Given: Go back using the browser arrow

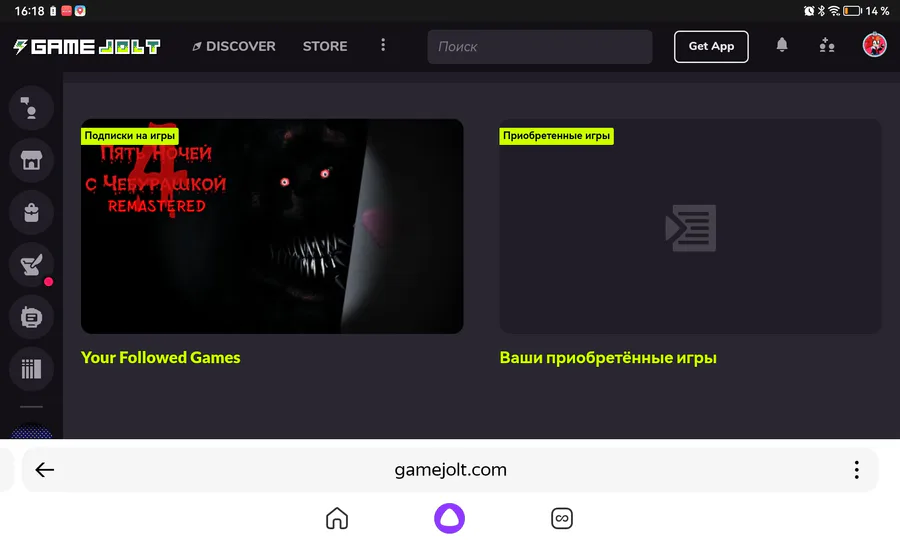Looking at the screenshot, I should click(x=44, y=469).
